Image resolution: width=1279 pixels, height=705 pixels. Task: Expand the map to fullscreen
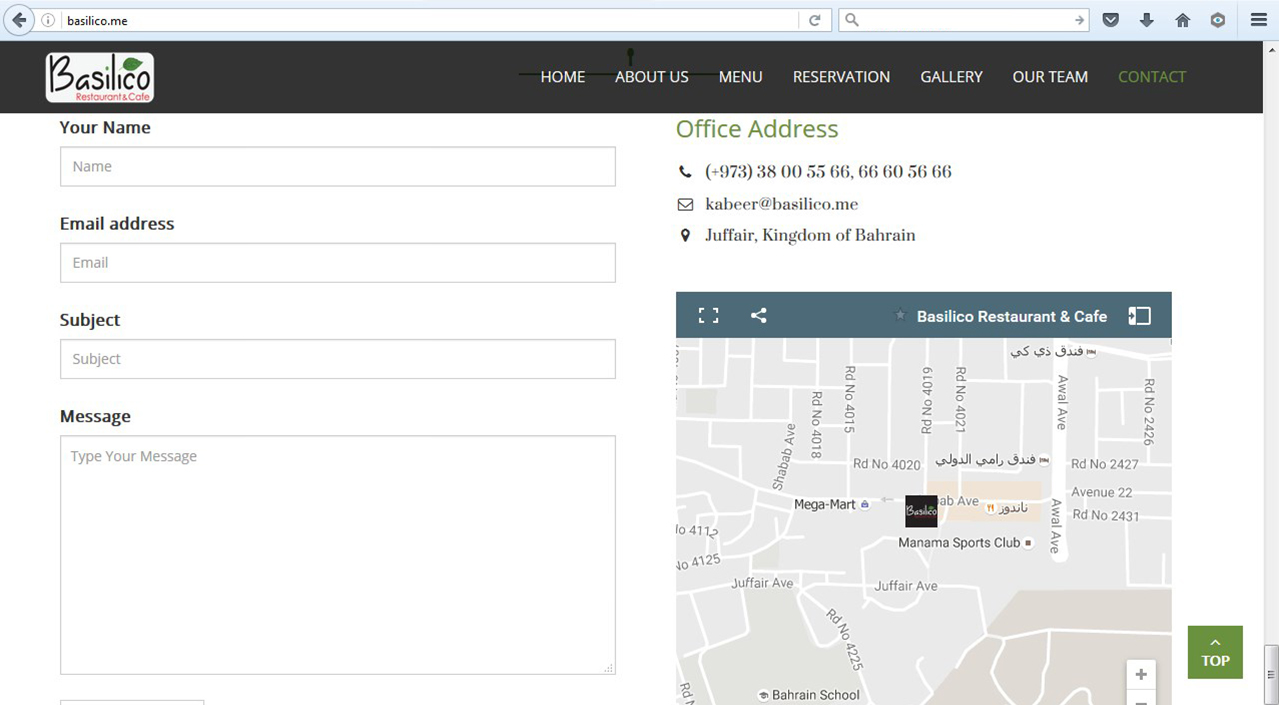pyautogui.click(x=708, y=316)
